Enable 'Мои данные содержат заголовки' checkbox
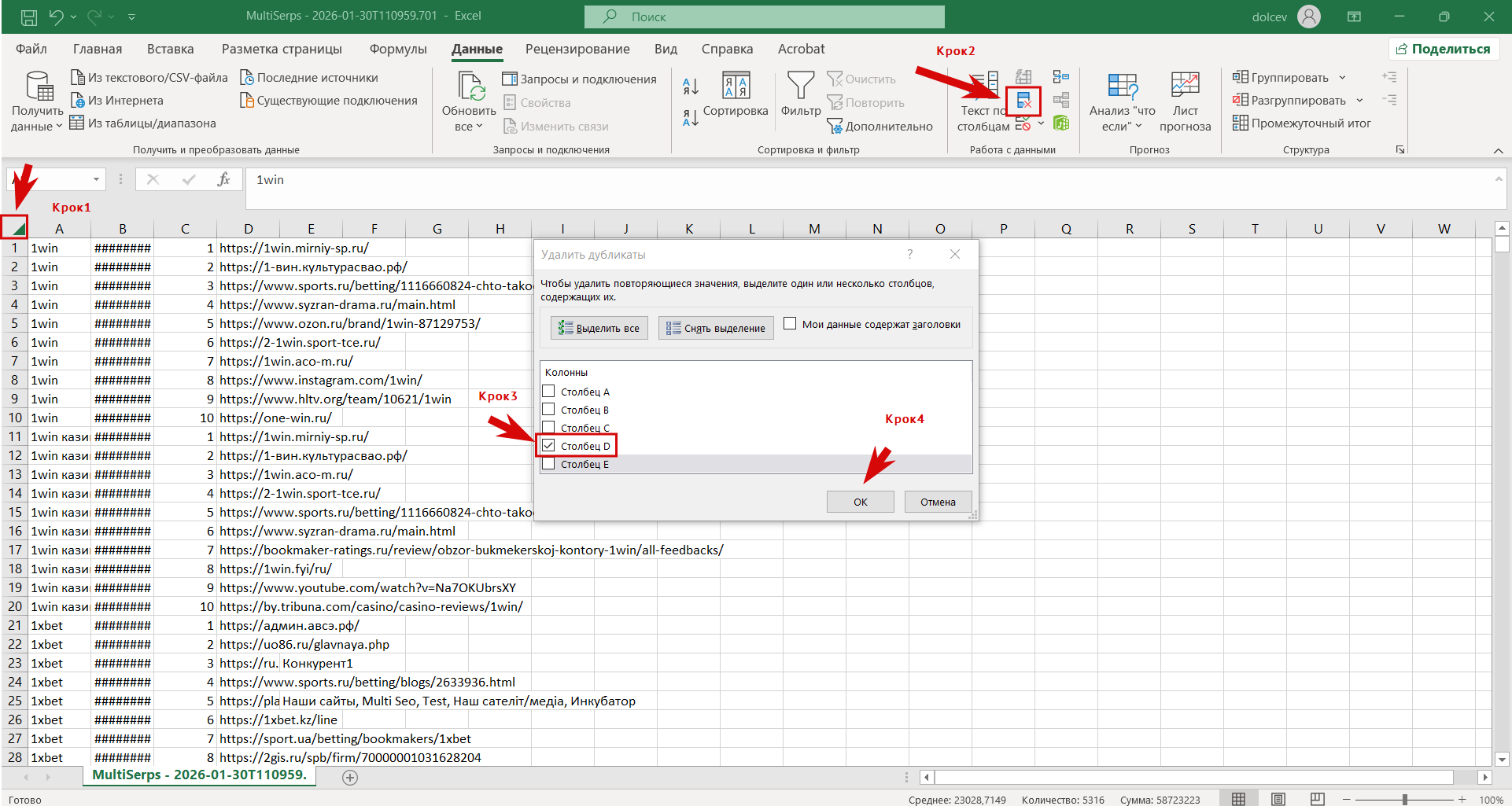 click(x=790, y=324)
